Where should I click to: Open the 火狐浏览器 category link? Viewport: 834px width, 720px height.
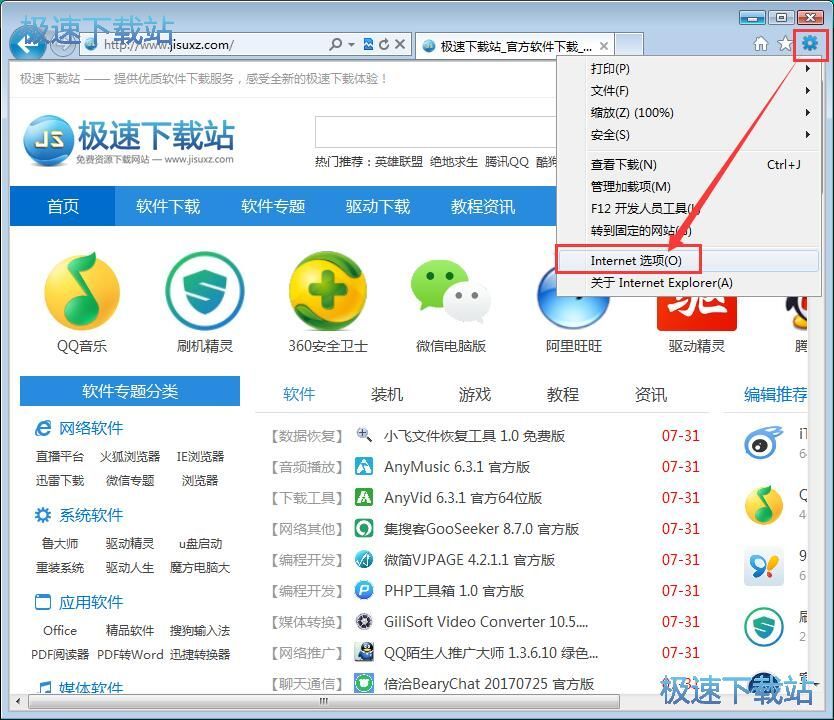coord(130,456)
